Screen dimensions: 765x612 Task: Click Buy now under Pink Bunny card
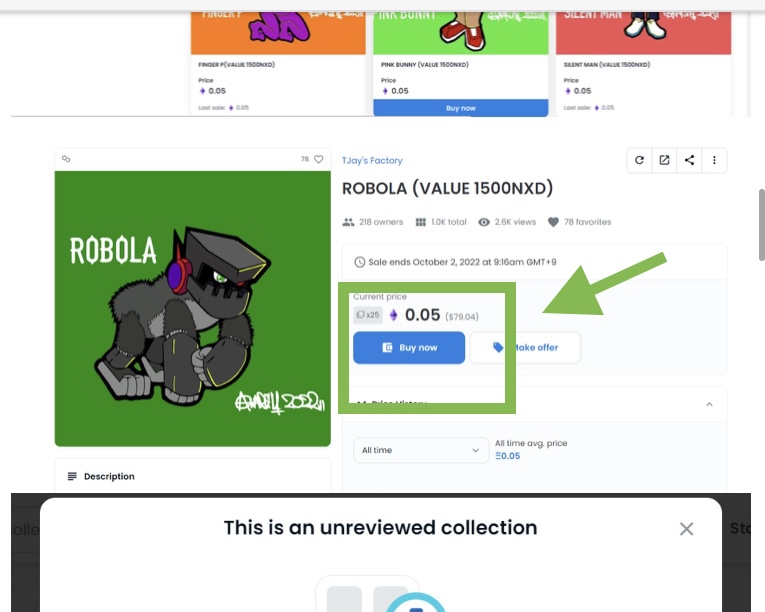(461, 108)
